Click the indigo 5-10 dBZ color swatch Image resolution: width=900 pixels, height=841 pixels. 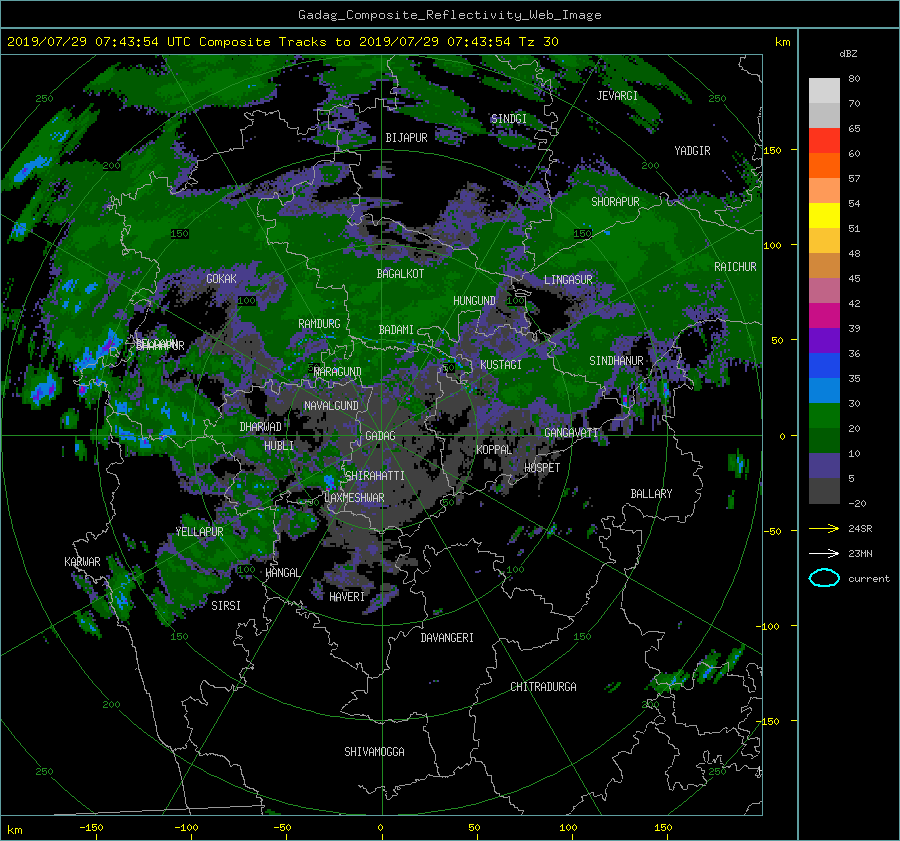[824, 466]
